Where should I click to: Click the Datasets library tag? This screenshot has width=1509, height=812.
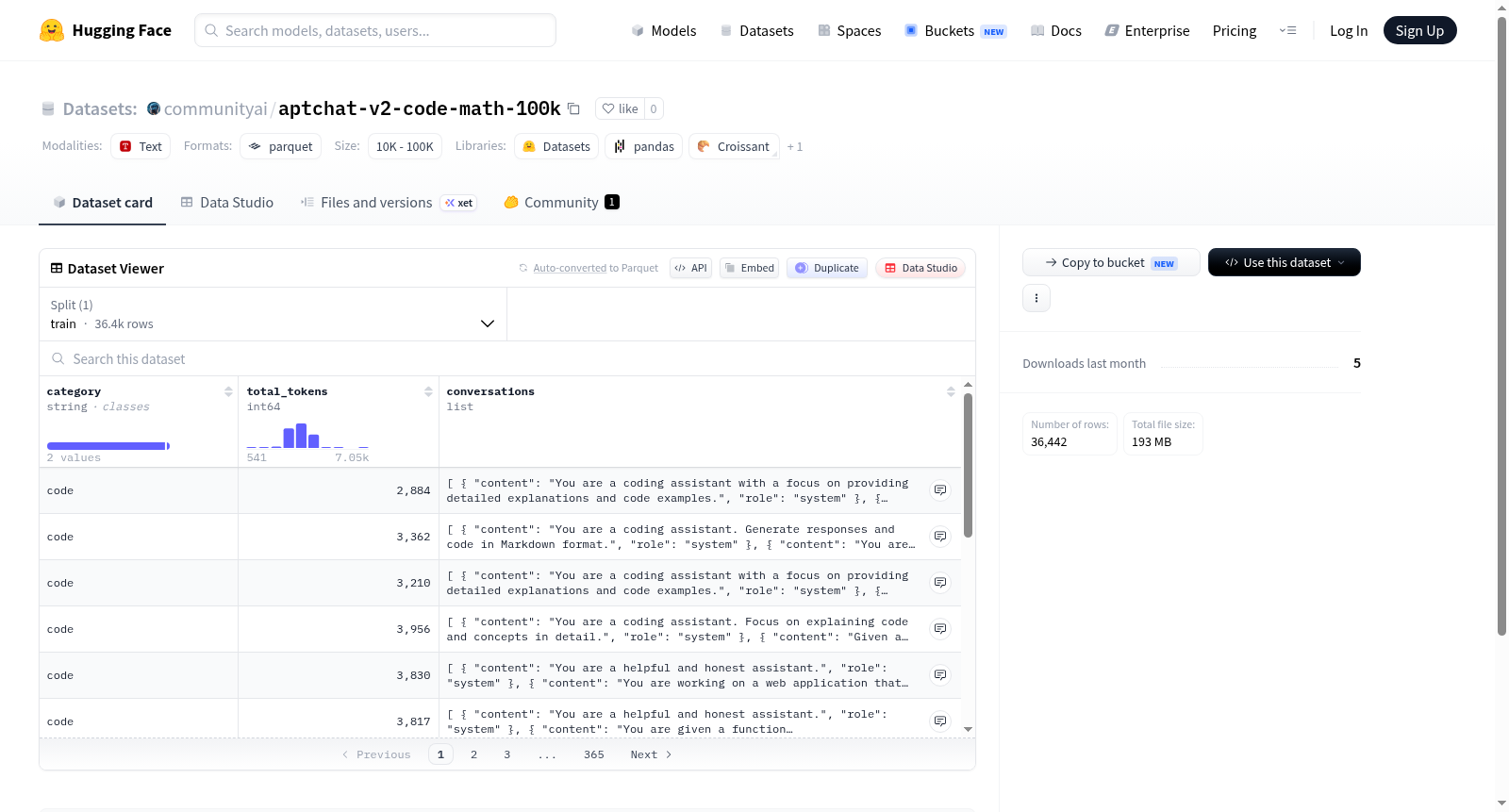(x=556, y=146)
